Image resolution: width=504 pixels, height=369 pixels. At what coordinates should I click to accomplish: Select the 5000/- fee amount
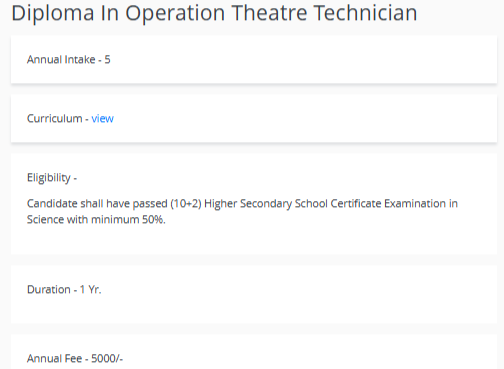107,359
